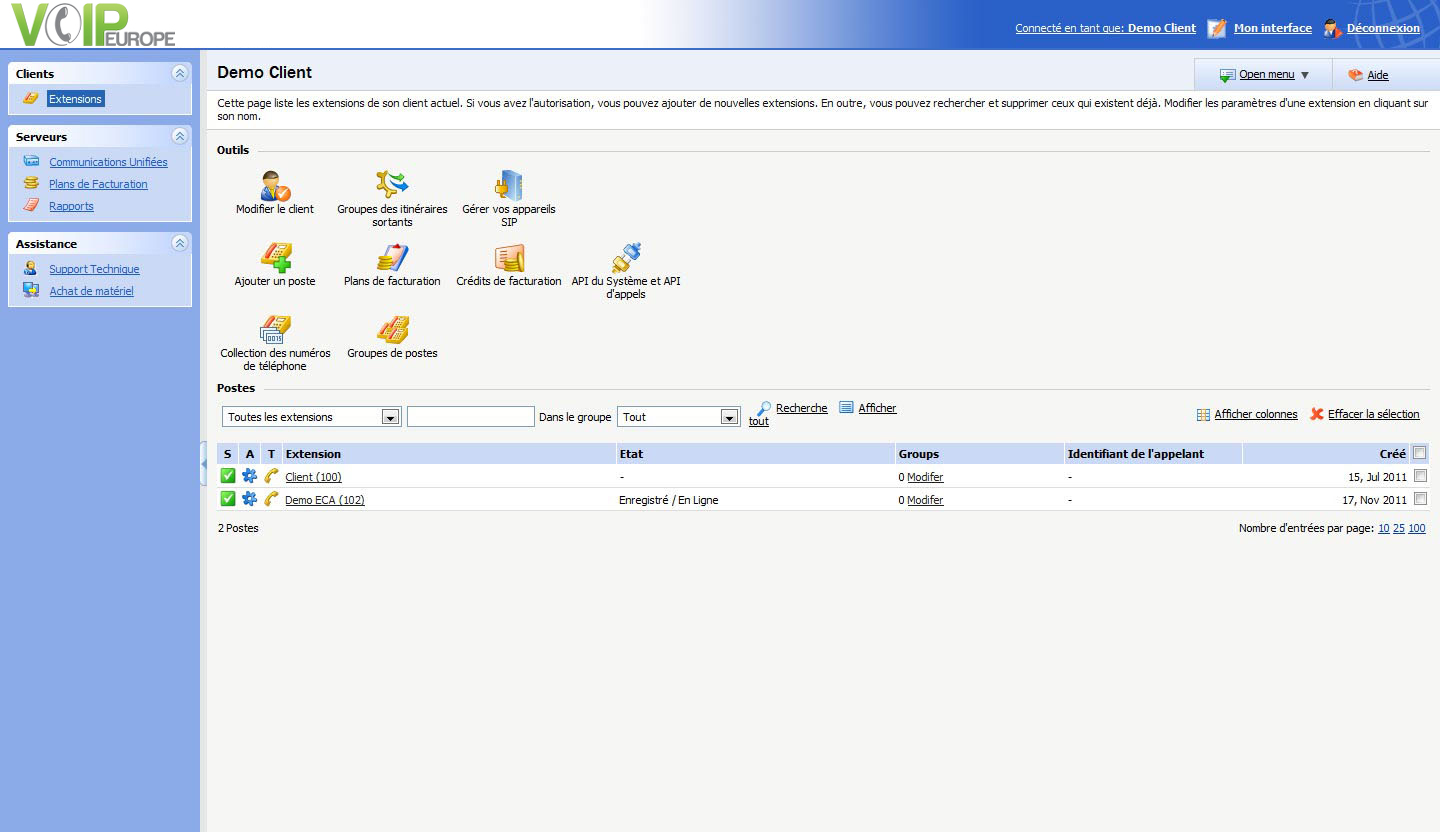The width and height of the screenshot is (1440, 832).
Task: Toggle the select-all checkbox in table header
Action: 1420,453
